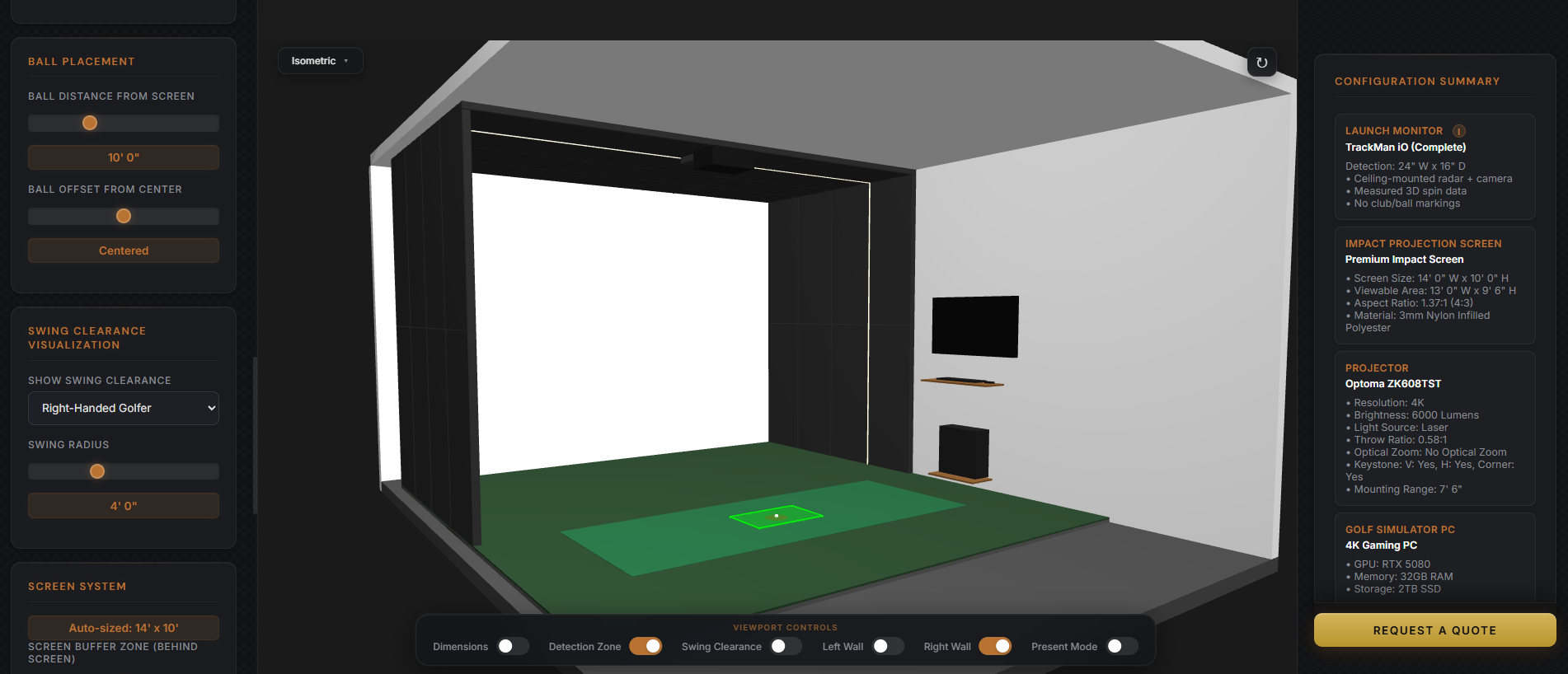
Task: Open the Right-Handed Golfer dropdown
Action: 124,408
